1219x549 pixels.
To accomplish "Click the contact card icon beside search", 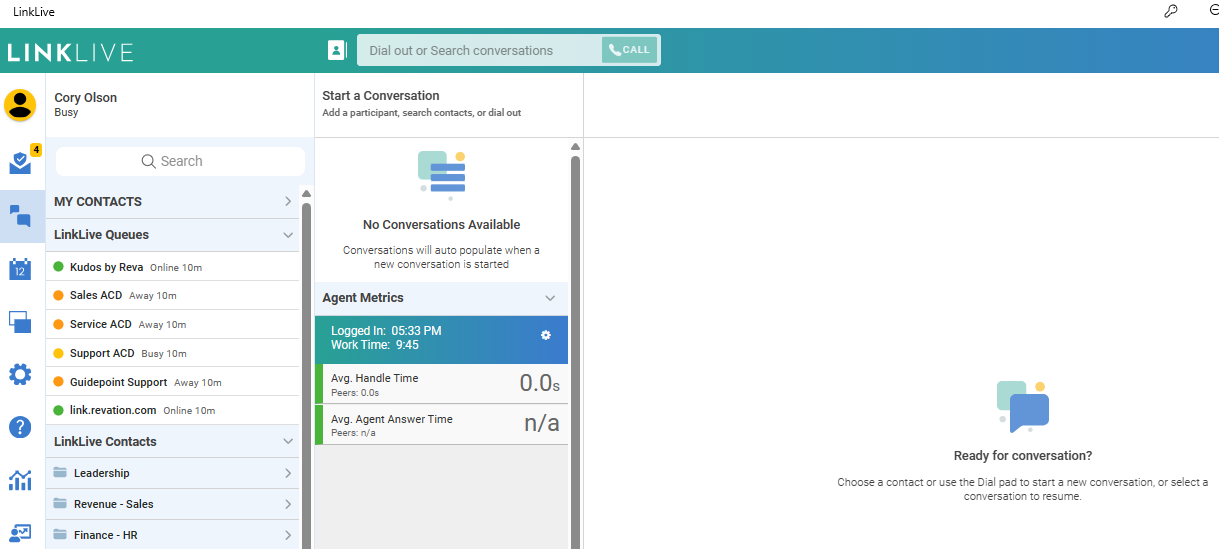I will [337, 50].
